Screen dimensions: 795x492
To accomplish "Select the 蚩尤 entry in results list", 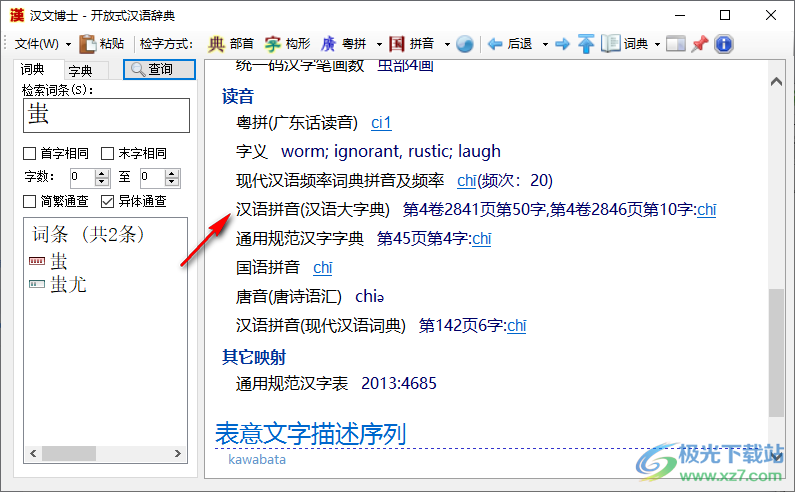I will tap(68, 285).
